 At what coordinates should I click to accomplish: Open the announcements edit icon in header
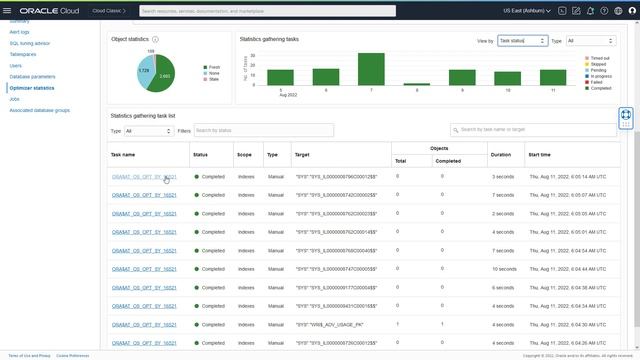[576, 11]
